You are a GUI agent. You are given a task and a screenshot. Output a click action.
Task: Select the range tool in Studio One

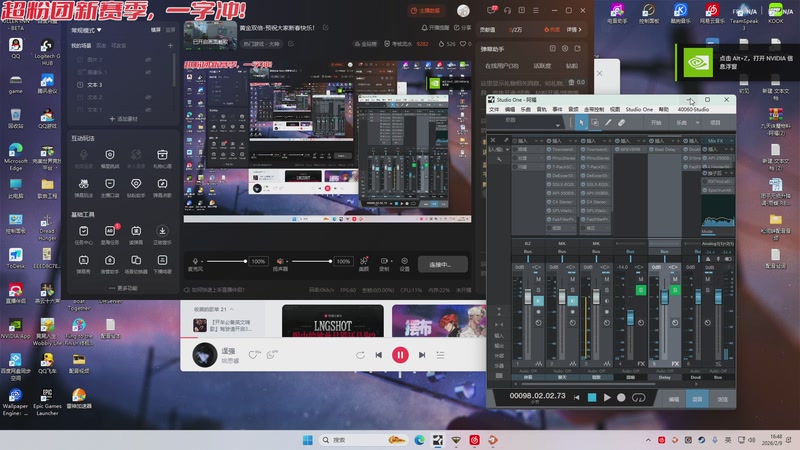pos(595,122)
